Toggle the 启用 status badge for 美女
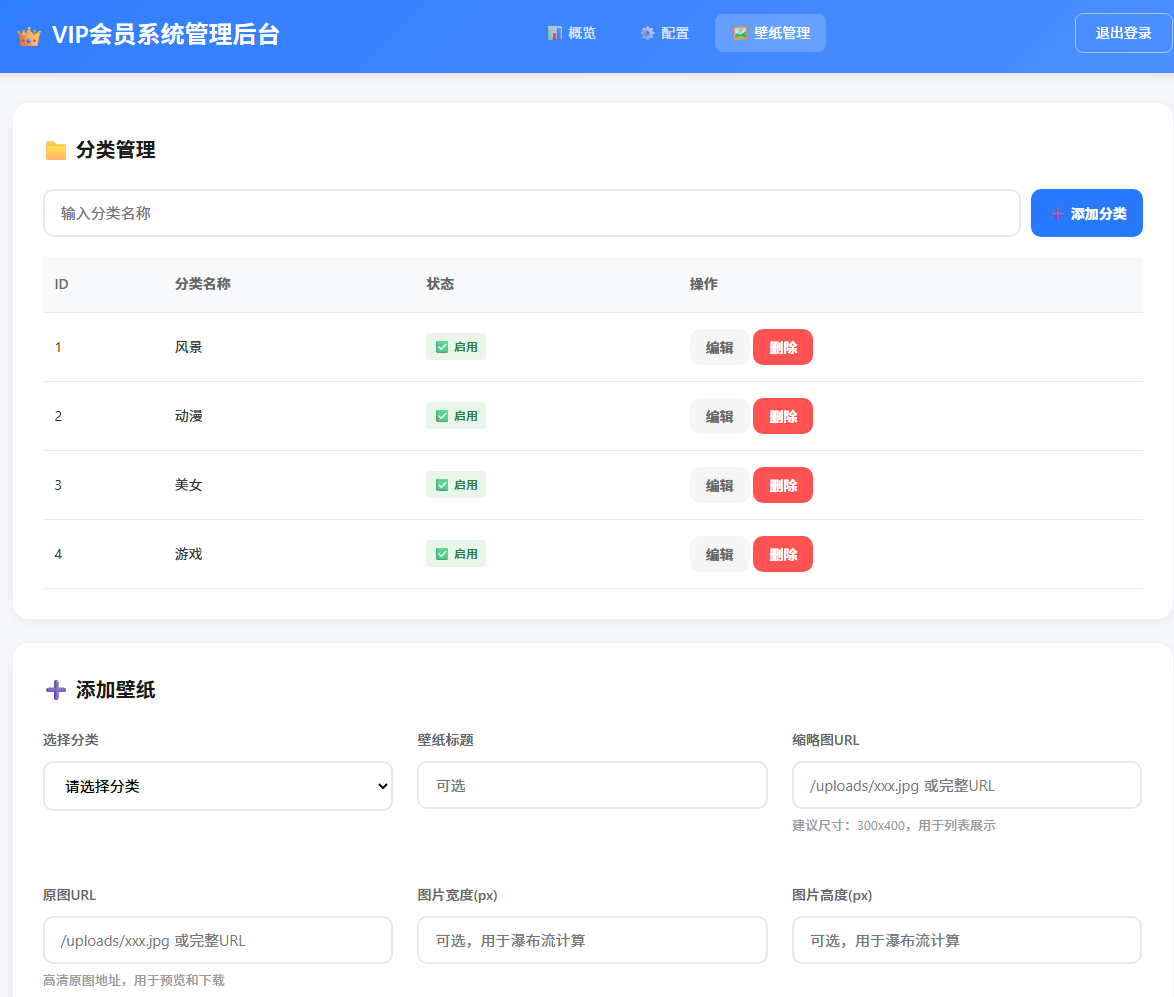The height and width of the screenshot is (997, 1174). coord(456,484)
